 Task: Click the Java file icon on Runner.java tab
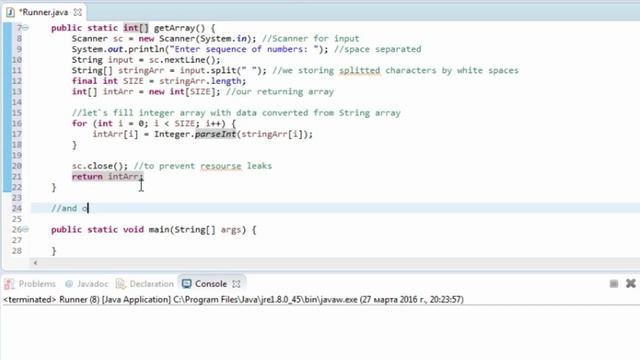(x=11, y=12)
